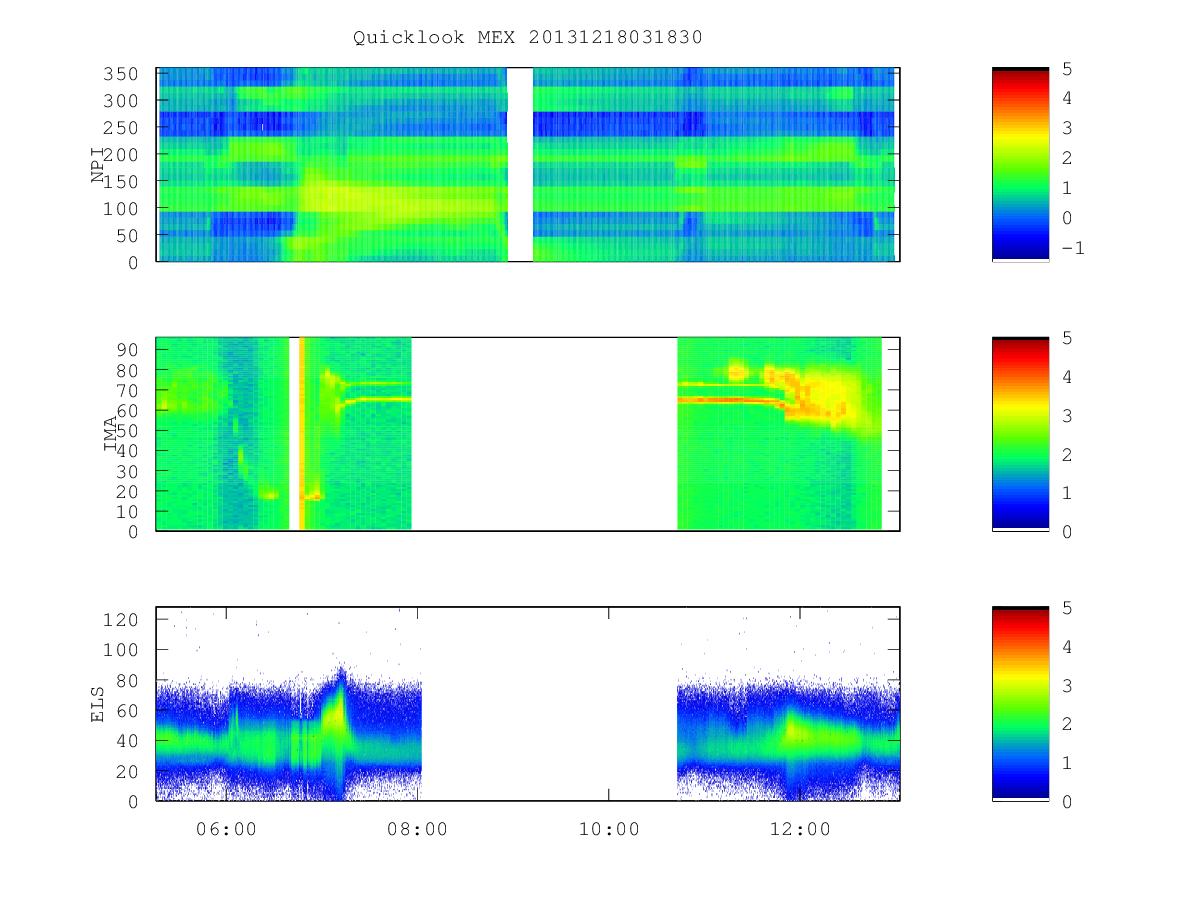Viewport: 1200px width, 900px height.
Task: Click the IMA y-axis label
Action: pyautogui.click(x=111, y=434)
